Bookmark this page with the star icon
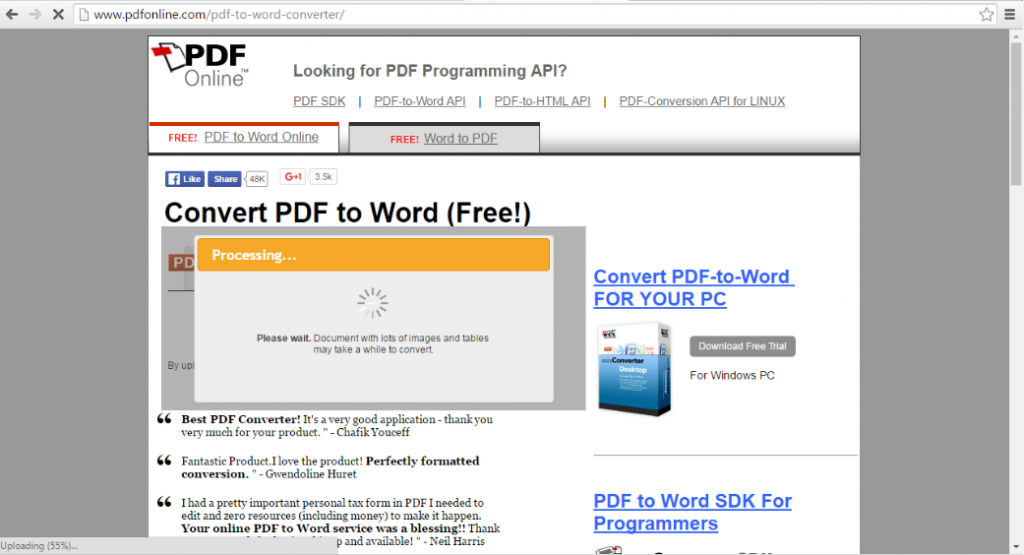The width and height of the screenshot is (1024, 555). pyautogui.click(x=986, y=14)
